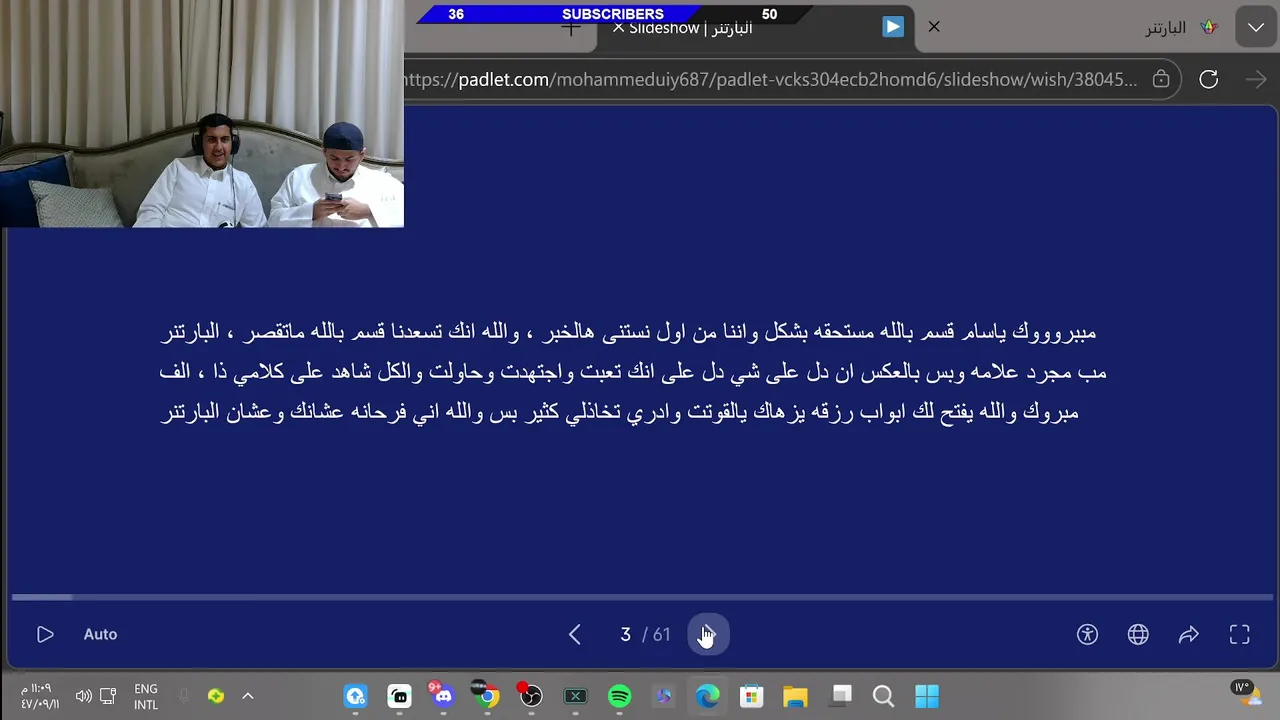Open Google Chrome from taskbar
Screen dimensions: 1280x720
click(487, 696)
